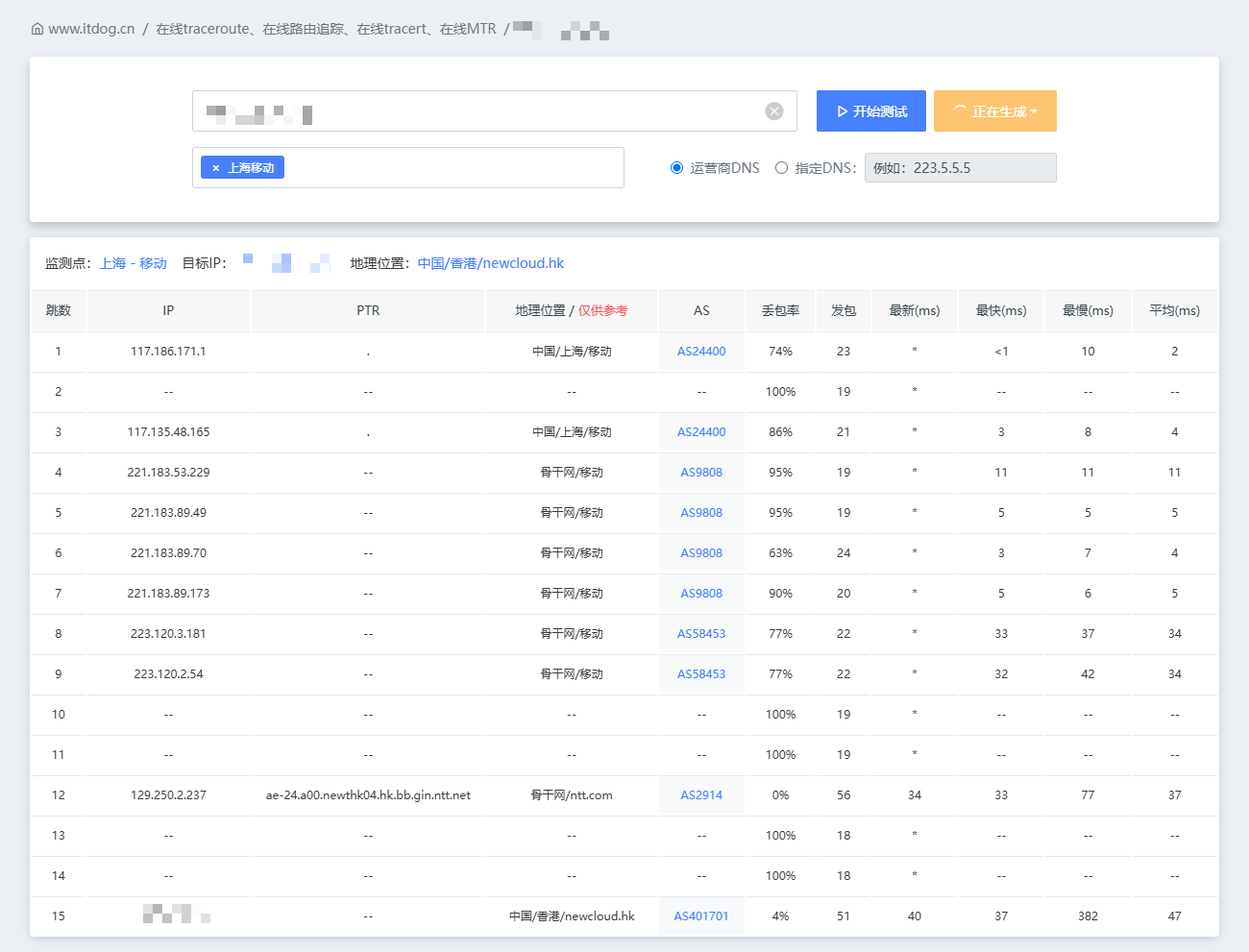Screen dimensions: 1249x952
Task: Click the IP cell 117.186.171.1
Action: pos(168,352)
